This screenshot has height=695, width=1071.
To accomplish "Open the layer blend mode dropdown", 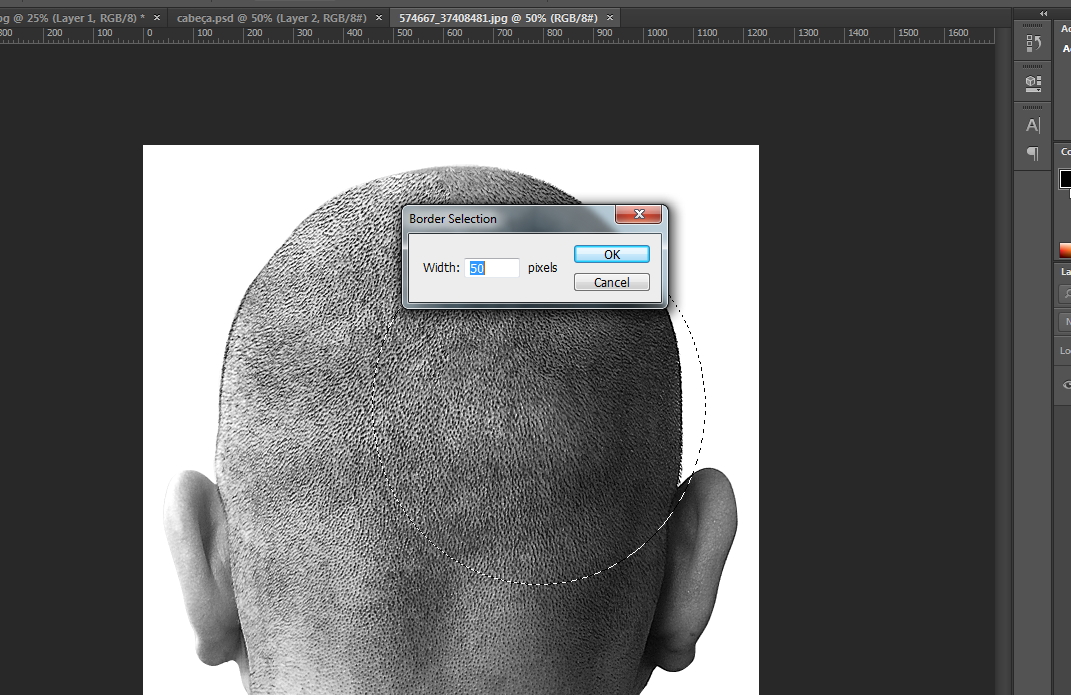I will click(1065, 322).
